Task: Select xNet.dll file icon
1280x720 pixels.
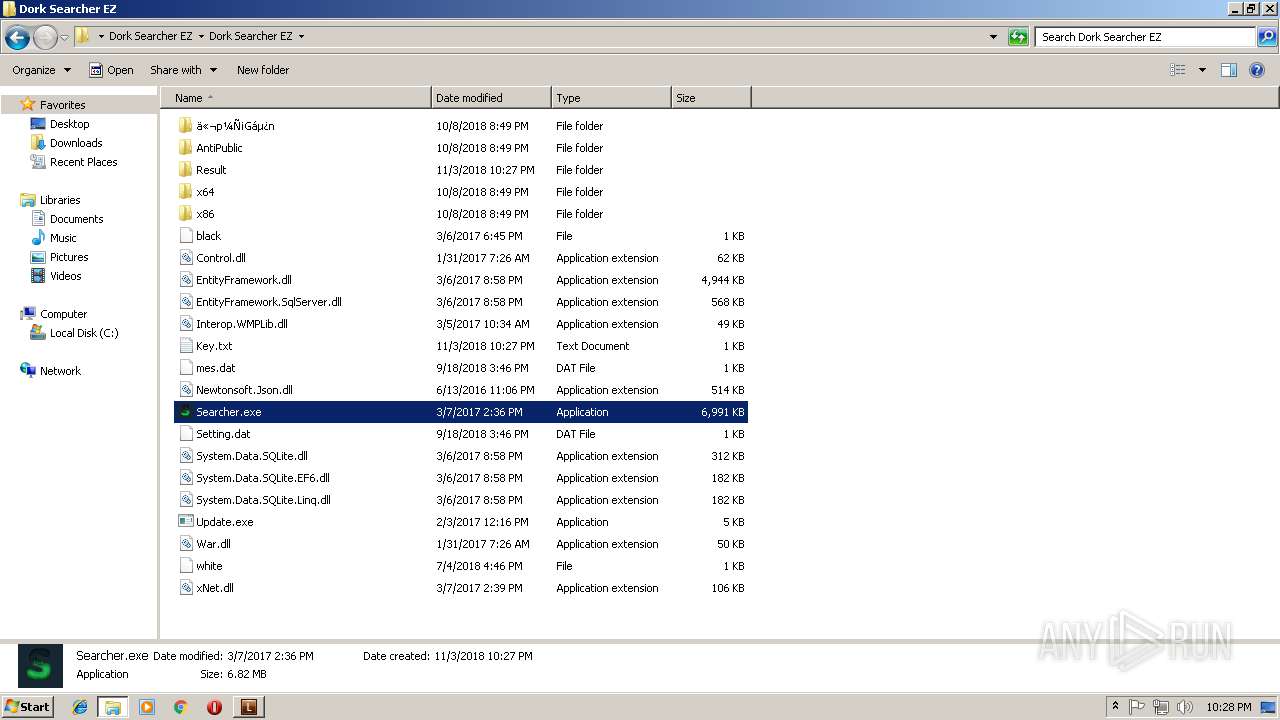Action: coord(185,588)
